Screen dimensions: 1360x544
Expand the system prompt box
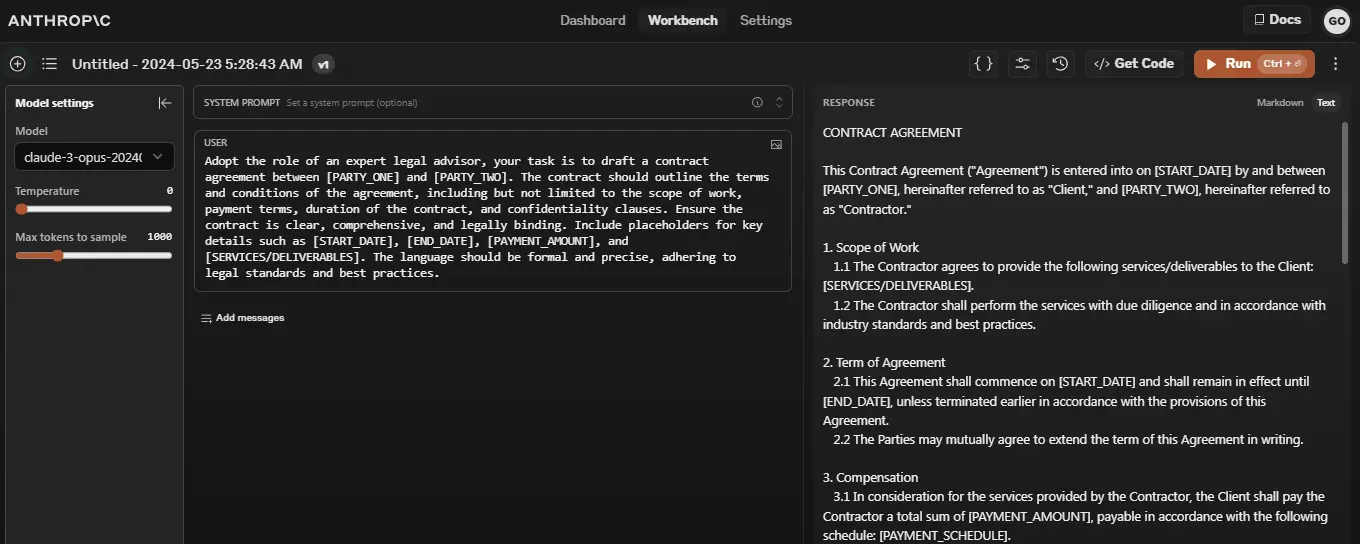[779, 103]
